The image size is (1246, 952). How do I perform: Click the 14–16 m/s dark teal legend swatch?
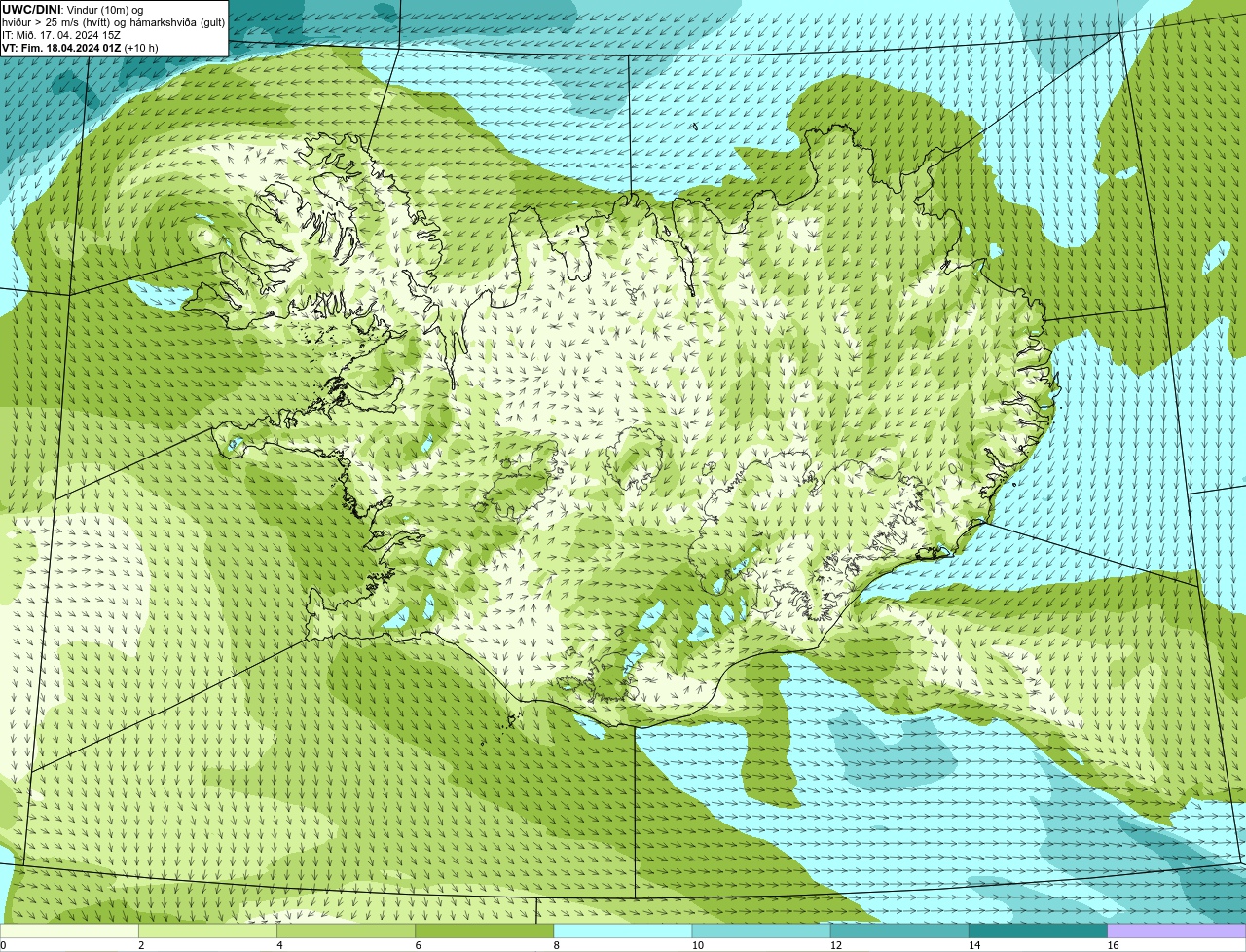pos(1038,932)
